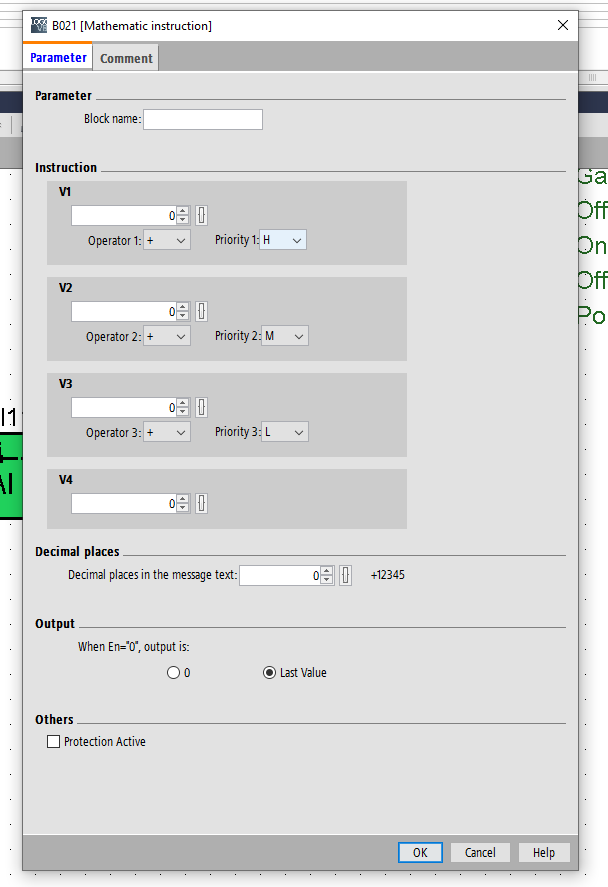Click reference icon next to Decimal places field

pos(346,576)
